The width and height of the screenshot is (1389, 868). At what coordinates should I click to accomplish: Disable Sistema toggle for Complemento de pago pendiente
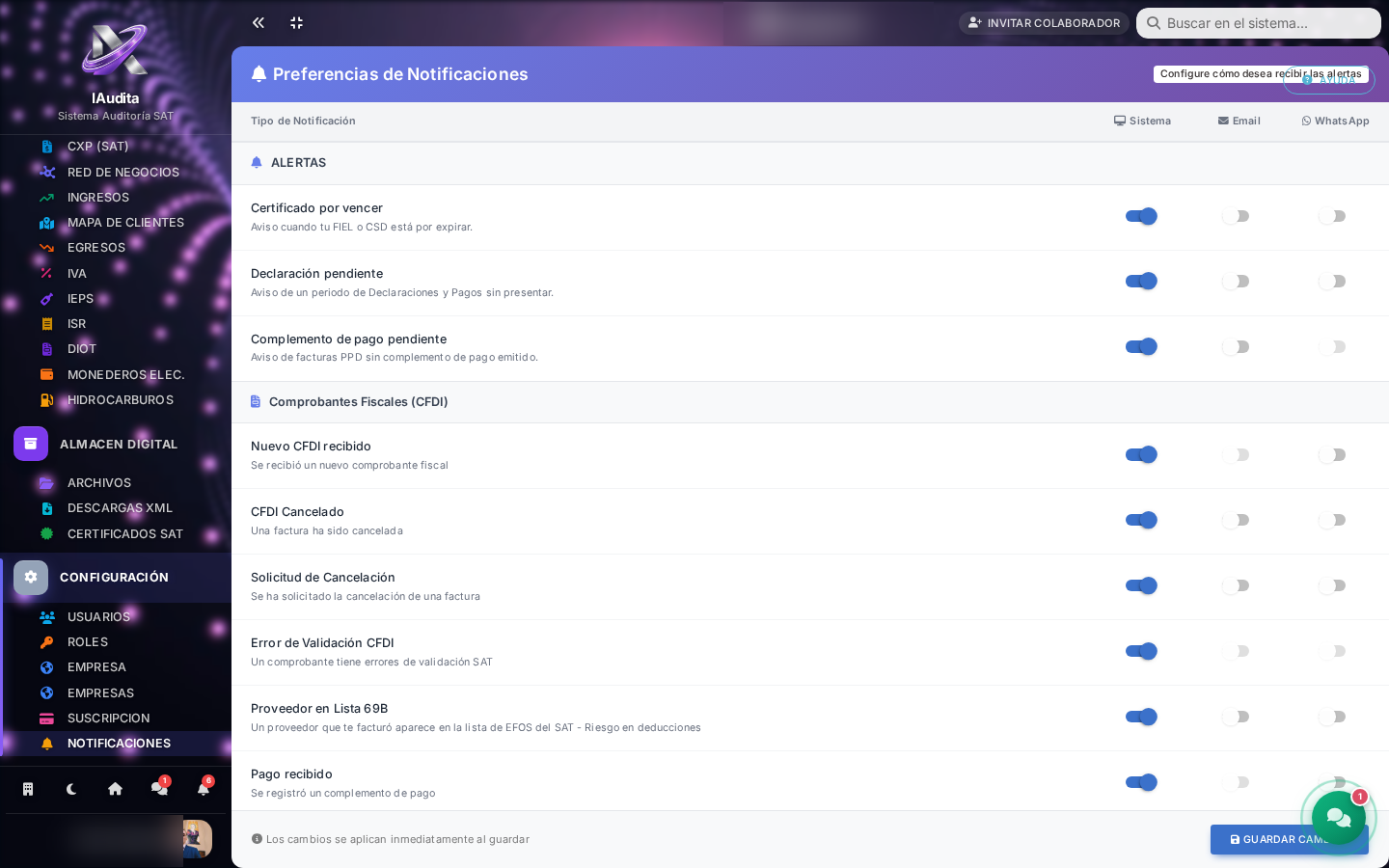[1141, 346]
